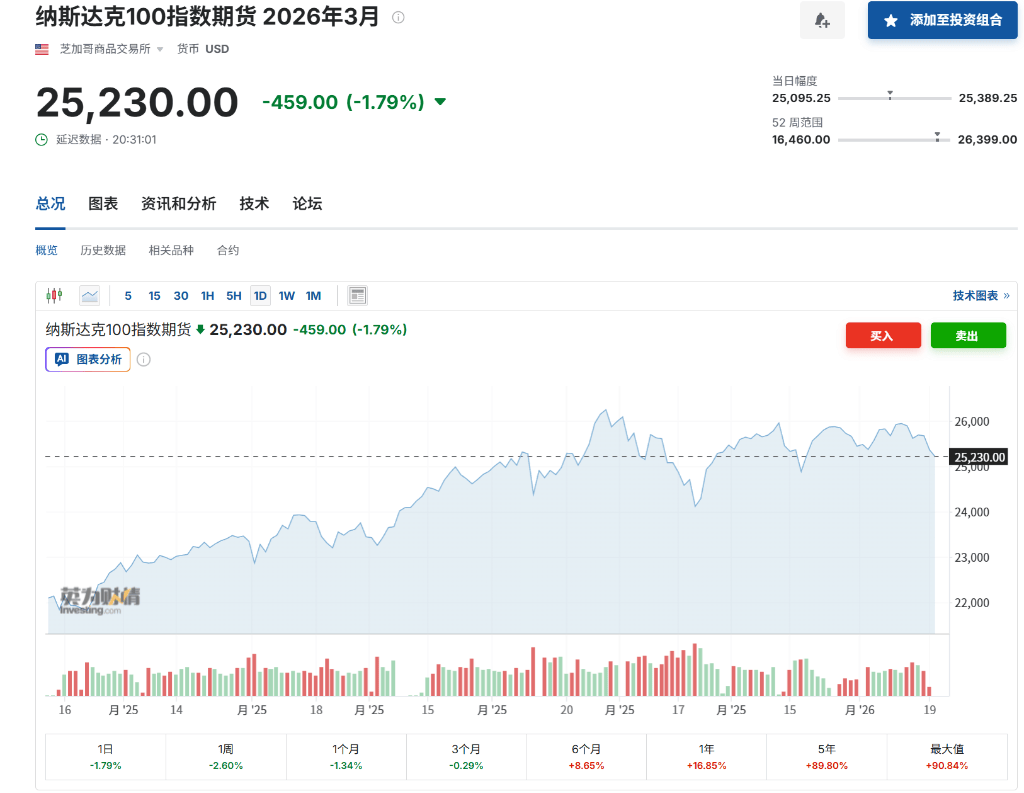
Task: Select the 5H interval
Action: [233, 295]
